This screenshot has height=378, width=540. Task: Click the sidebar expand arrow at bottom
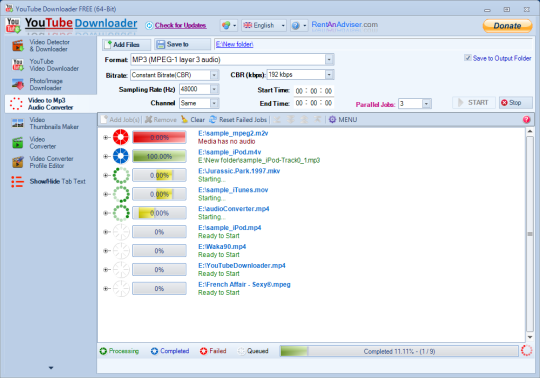(51, 368)
